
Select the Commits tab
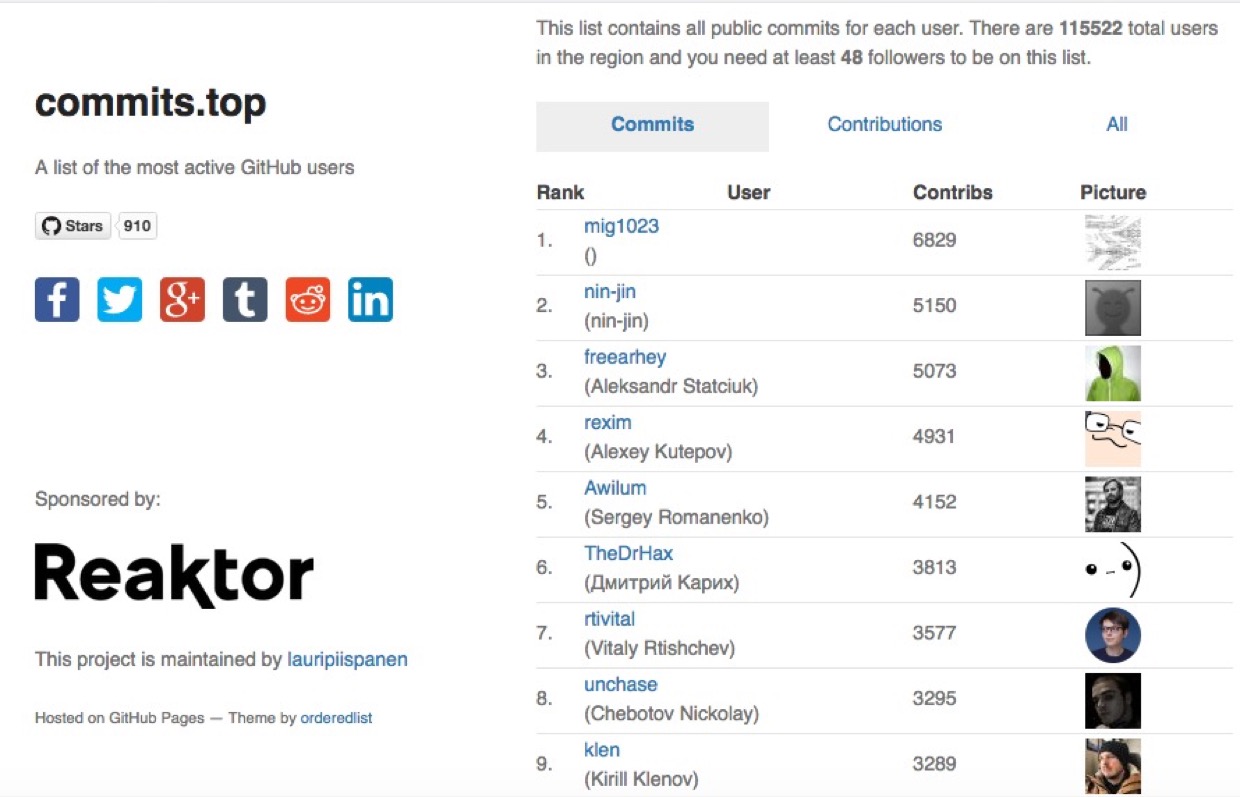[652, 125]
